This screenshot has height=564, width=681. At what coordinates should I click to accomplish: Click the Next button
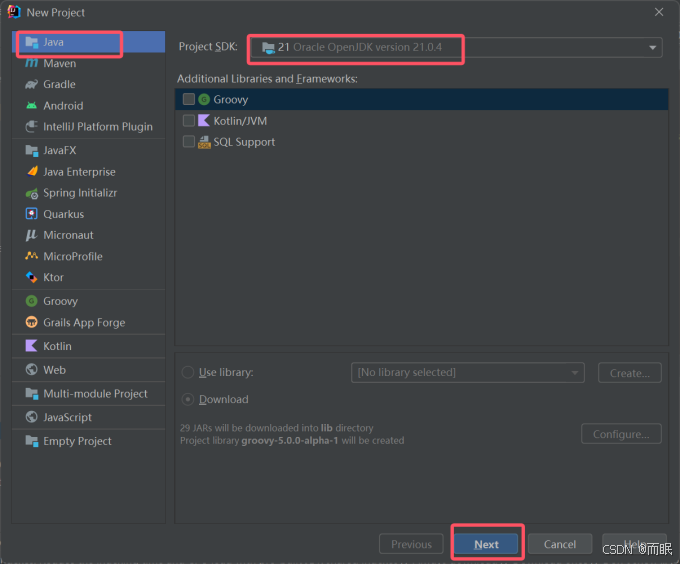486,544
